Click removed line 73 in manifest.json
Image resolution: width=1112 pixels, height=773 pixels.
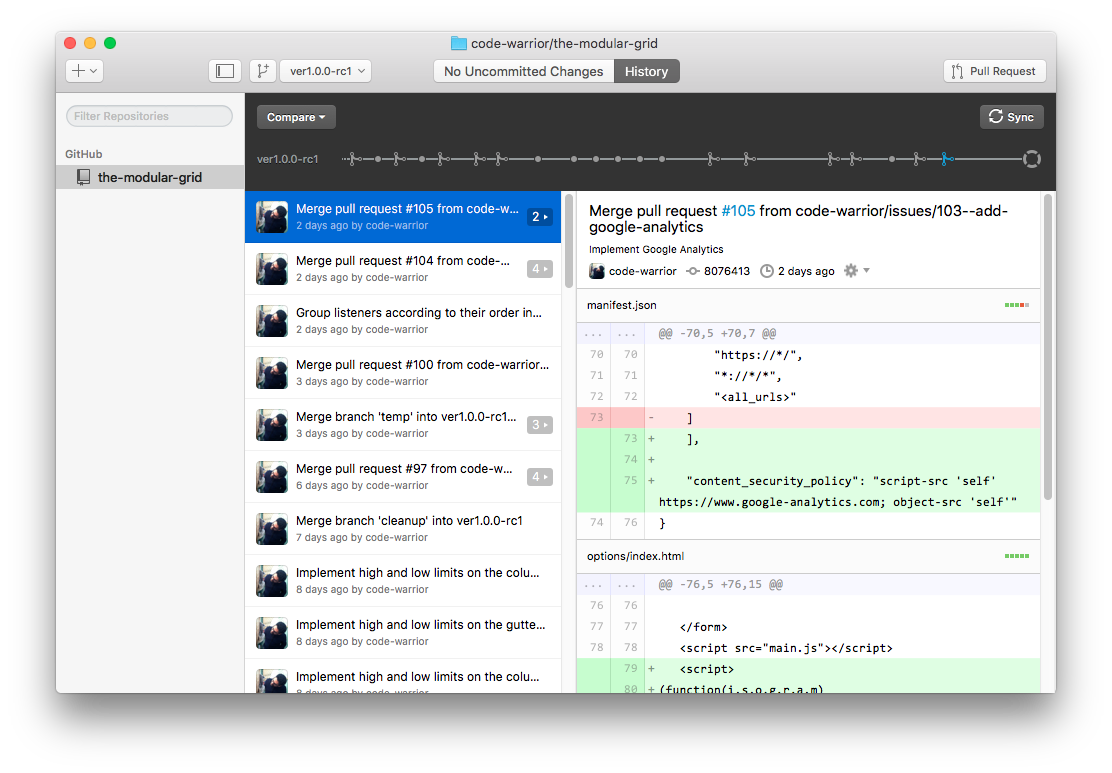[x=808, y=418]
